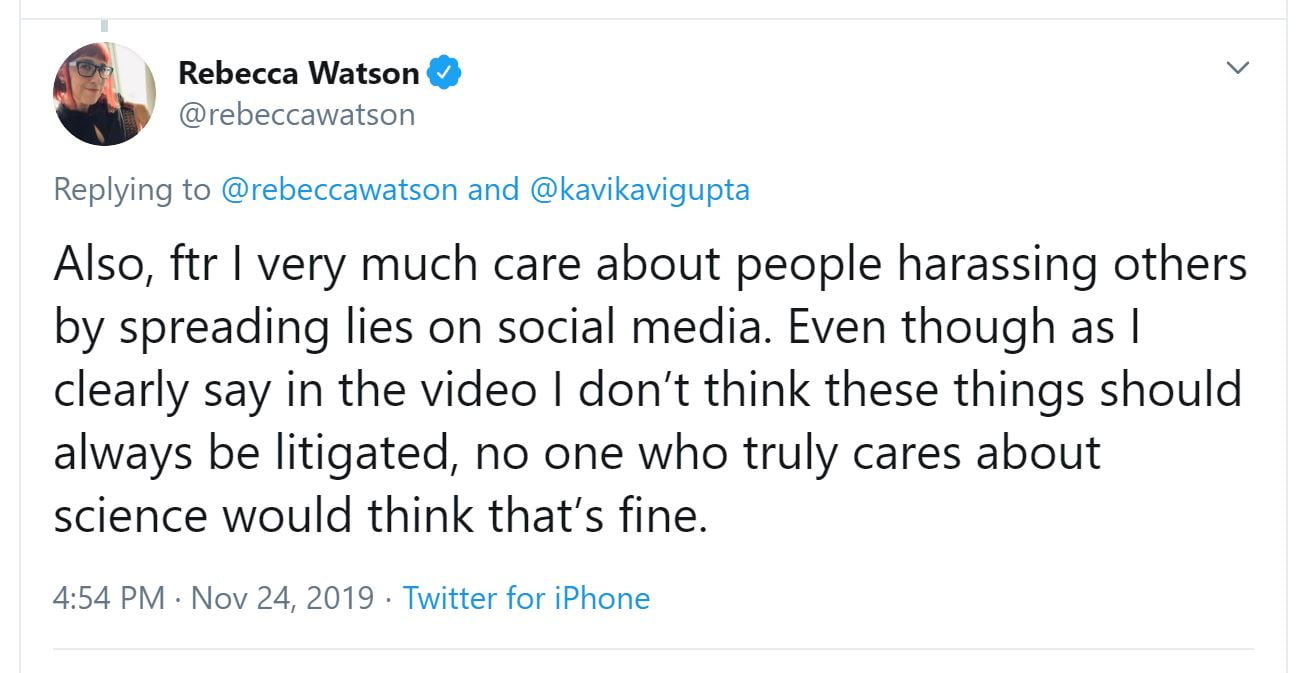The height and width of the screenshot is (673, 1311).
Task: Click the 4:54 PM timestamp
Action: [108, 598]
